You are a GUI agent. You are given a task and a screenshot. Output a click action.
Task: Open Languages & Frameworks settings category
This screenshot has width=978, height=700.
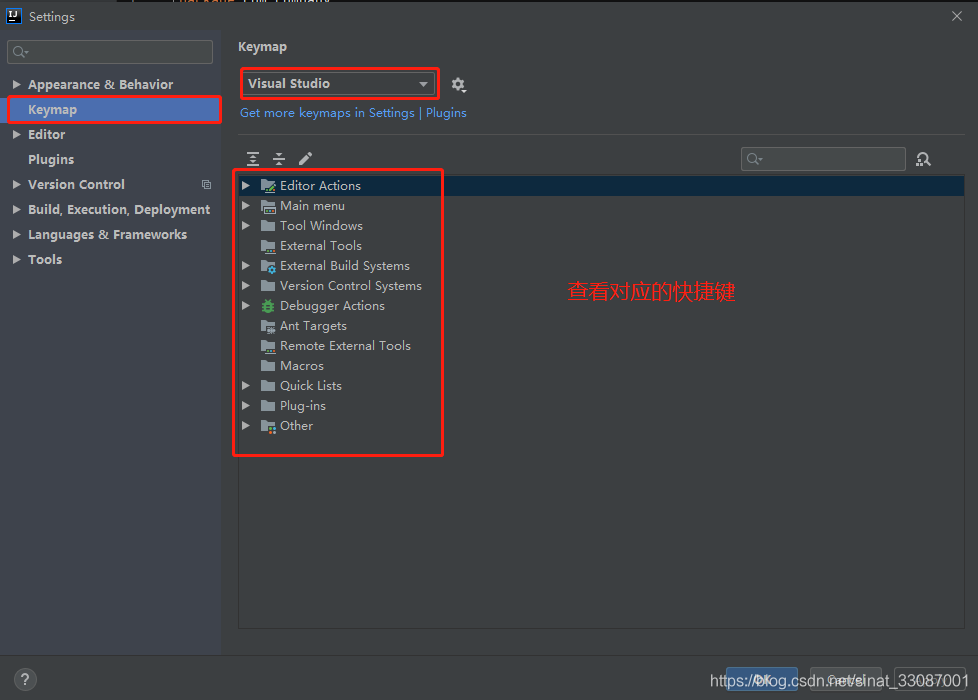click(x=107, y=235)
